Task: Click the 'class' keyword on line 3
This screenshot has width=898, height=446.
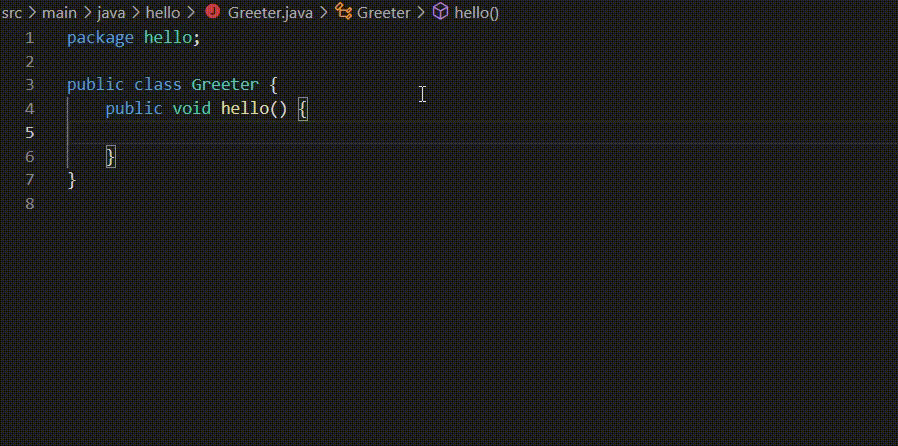Action: tap(157, 85)
